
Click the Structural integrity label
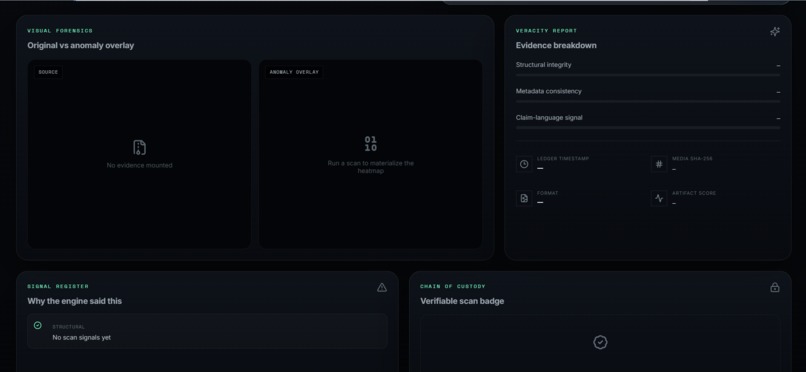[543, 65]
